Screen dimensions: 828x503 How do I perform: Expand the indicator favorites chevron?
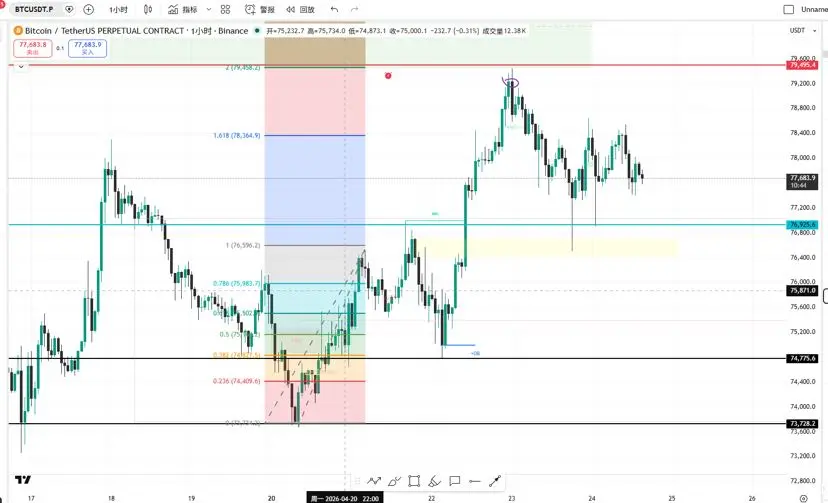209,10
